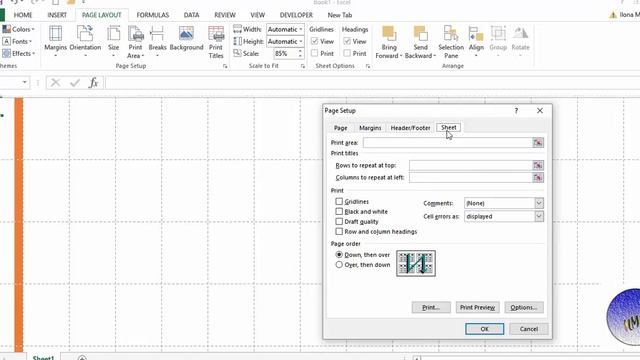
Task: Confirm Page Setup with OK
Action: point(484,329)
